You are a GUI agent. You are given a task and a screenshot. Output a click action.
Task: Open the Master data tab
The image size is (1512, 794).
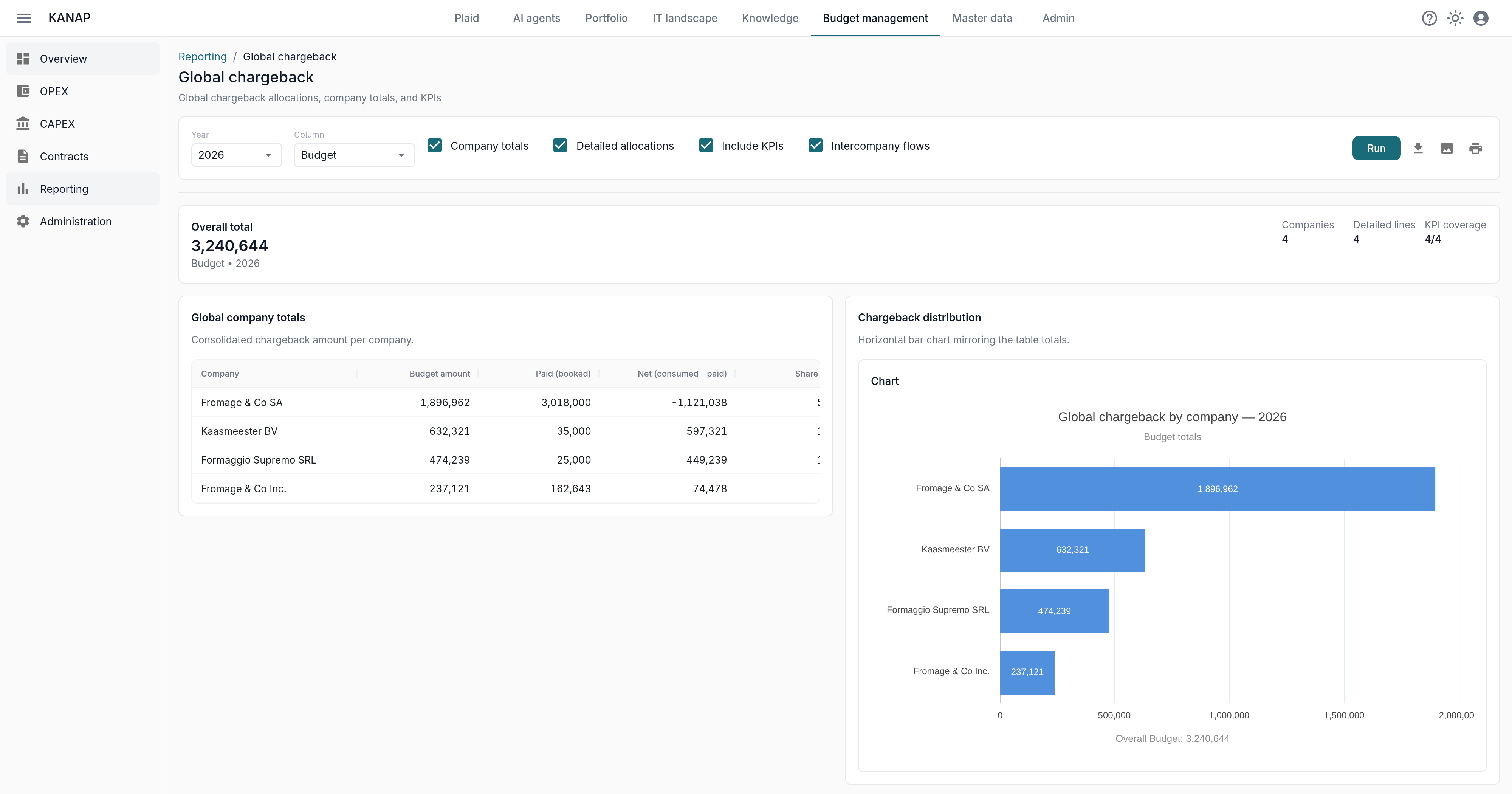[x=982, y=18]
